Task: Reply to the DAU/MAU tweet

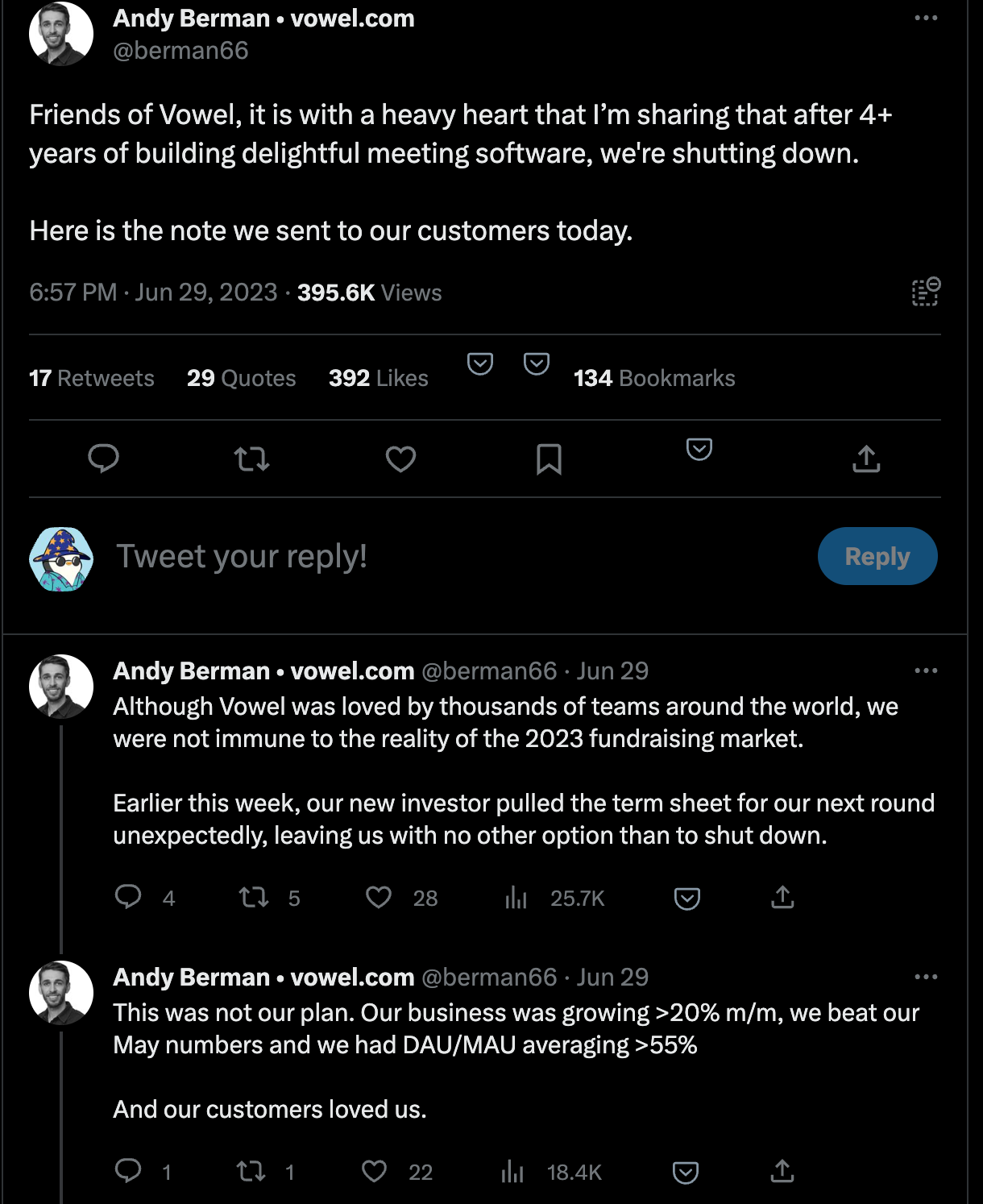Action: point(128,1170)
